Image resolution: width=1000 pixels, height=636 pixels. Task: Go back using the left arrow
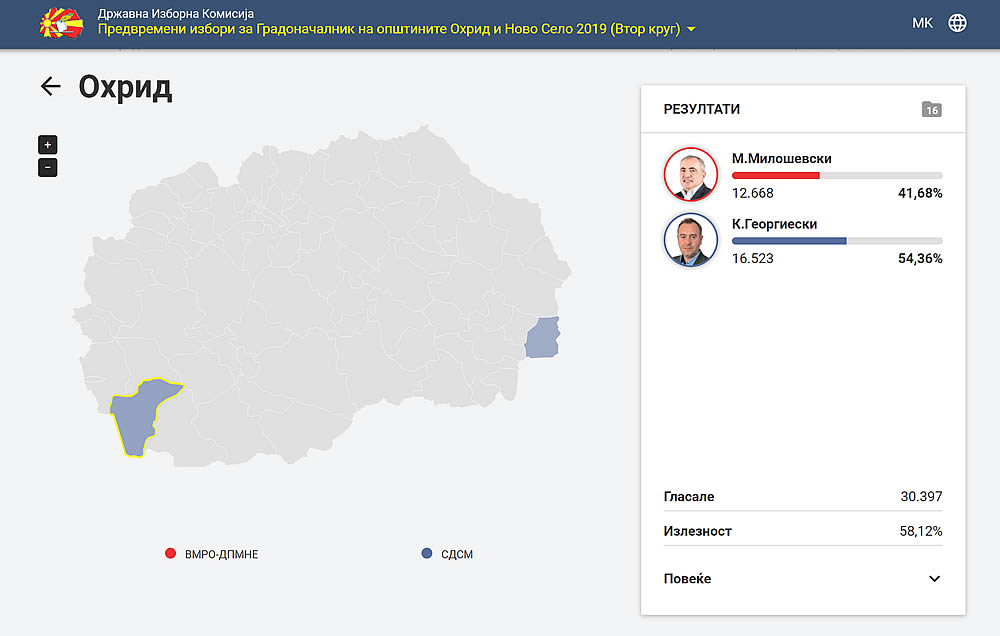50,86
